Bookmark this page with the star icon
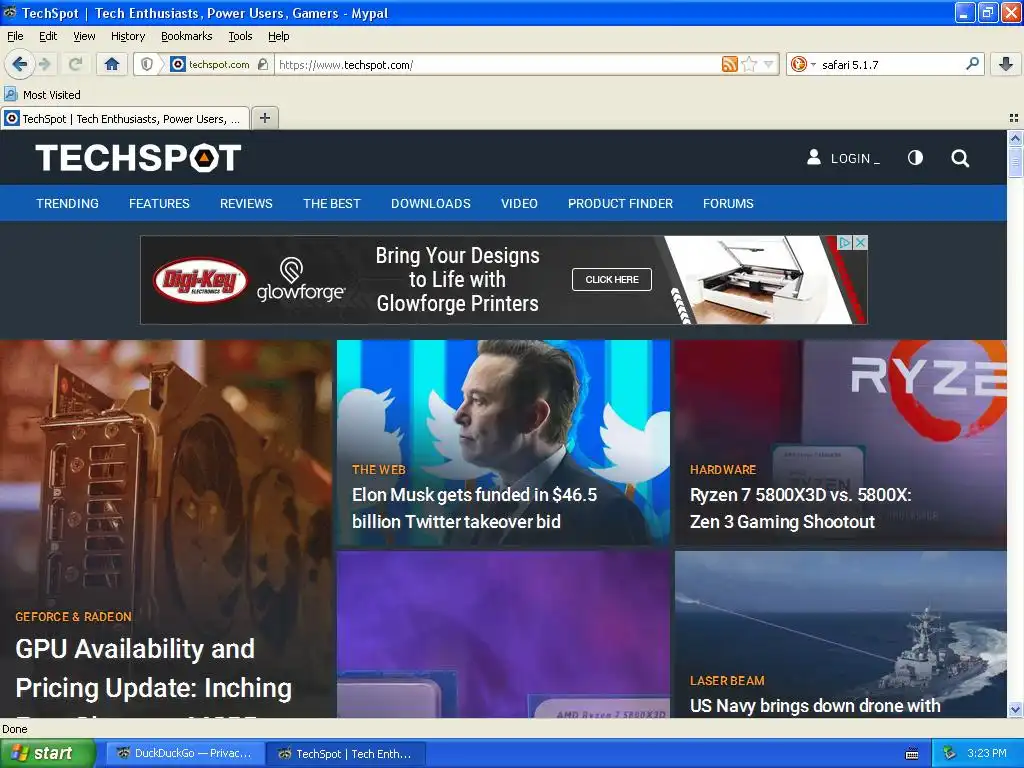 (749, 64)
